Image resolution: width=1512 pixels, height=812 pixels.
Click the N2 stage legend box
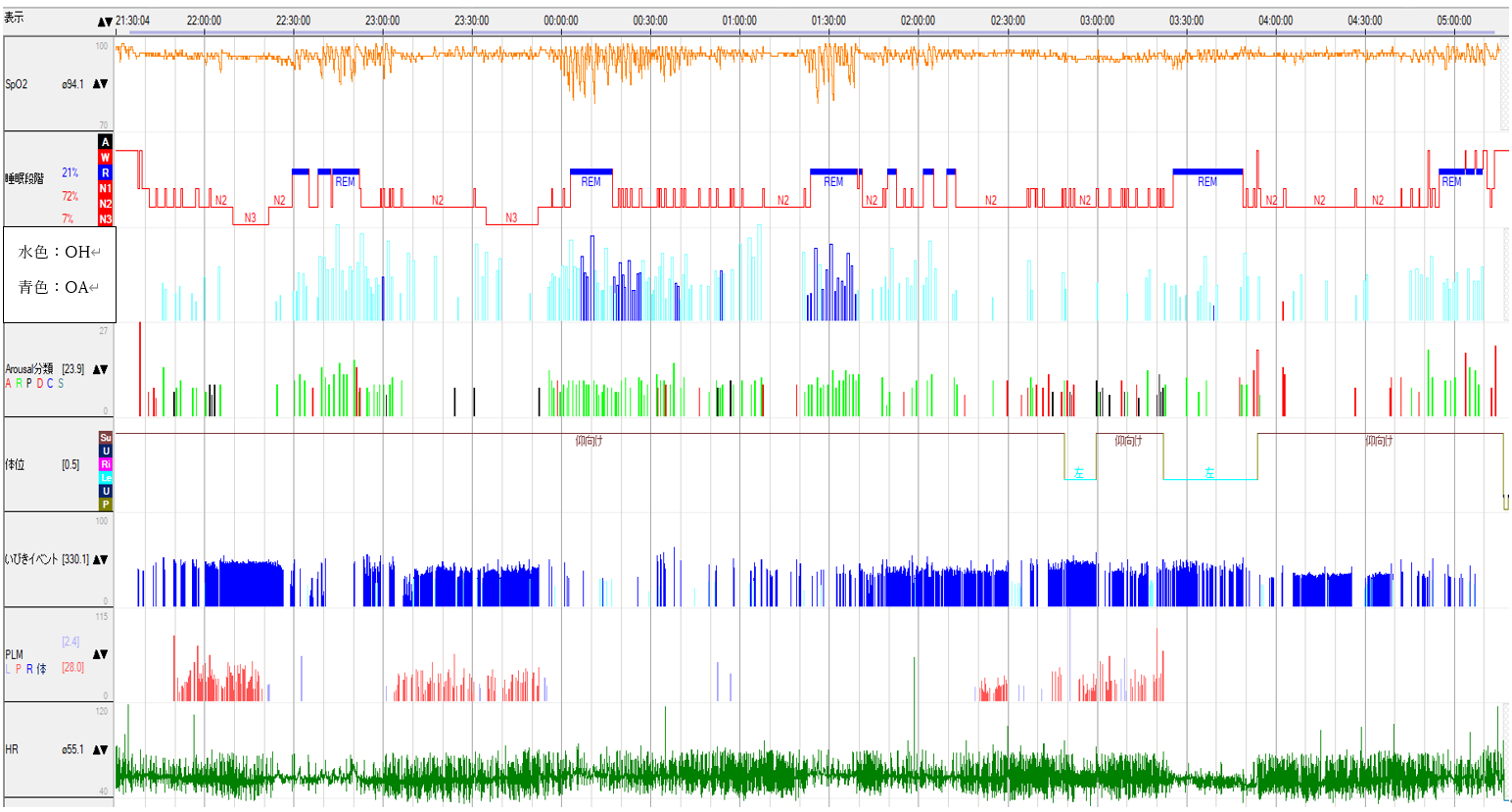pyautogui.click(x=105, y=204)
